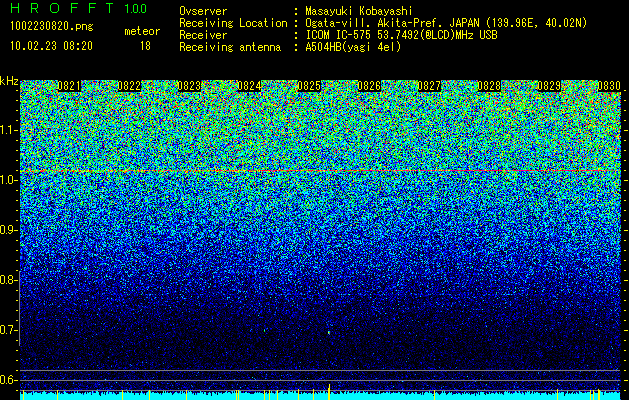Click the 0.8 frequency axis label
629x400 pixels.
(7, 280)
